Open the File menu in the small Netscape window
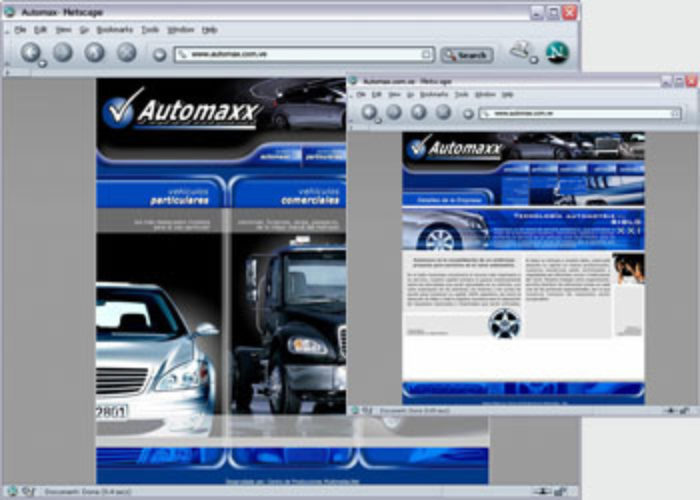Image resolution: width=700 pixels, height=500 pixels. (x=361, y=95)
